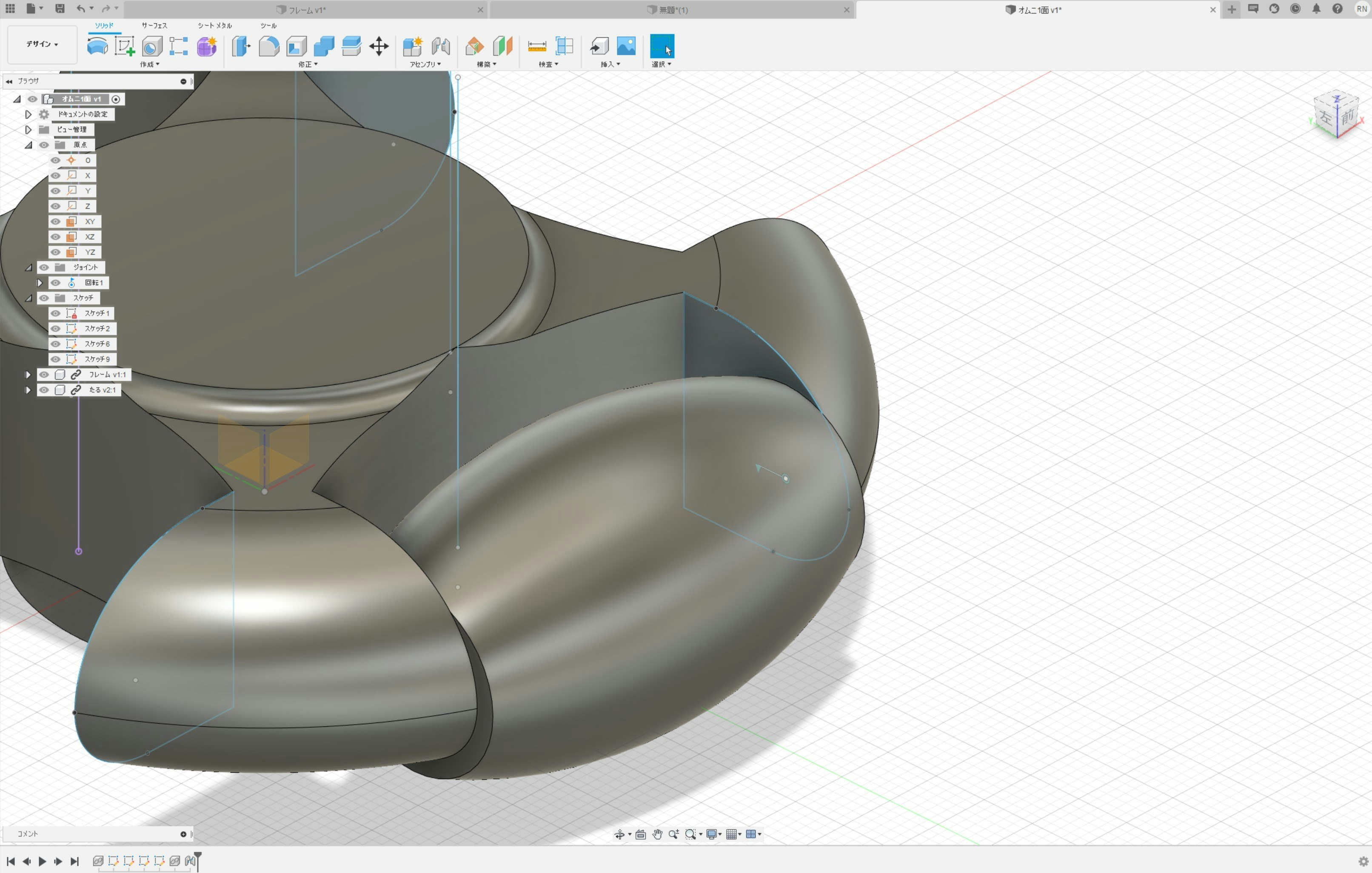Expand the ドキュメントの設定 tree node
Viewport: 1372px width, 873px height.
tap(28, 114)
